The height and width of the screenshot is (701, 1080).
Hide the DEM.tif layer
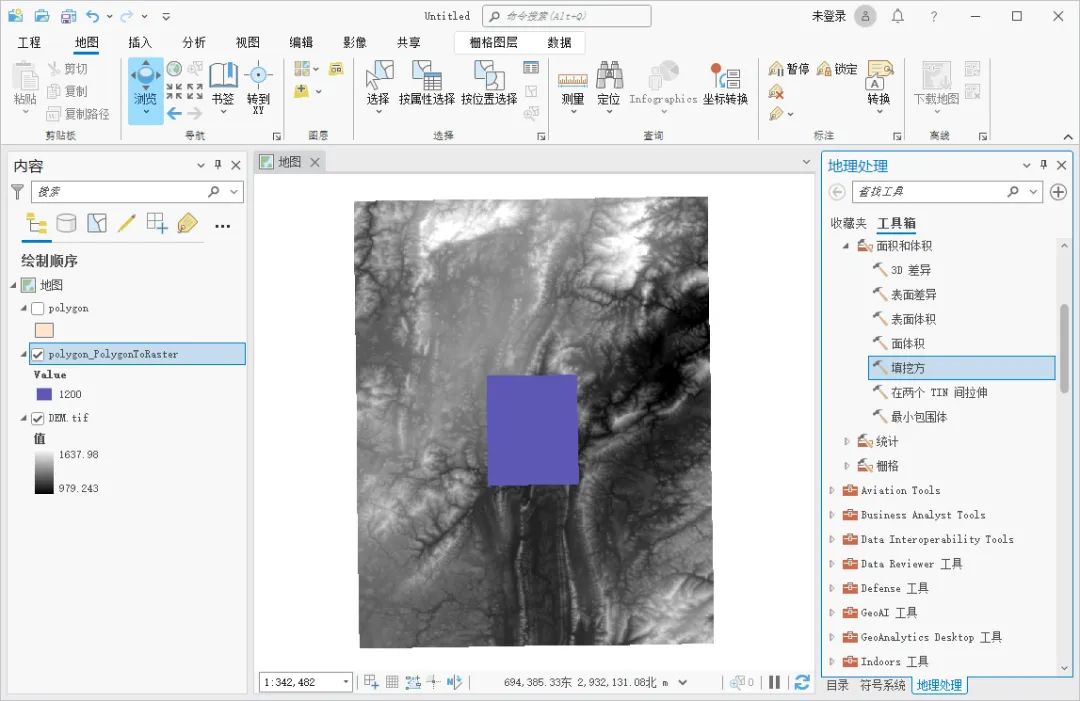pos(38,418)
